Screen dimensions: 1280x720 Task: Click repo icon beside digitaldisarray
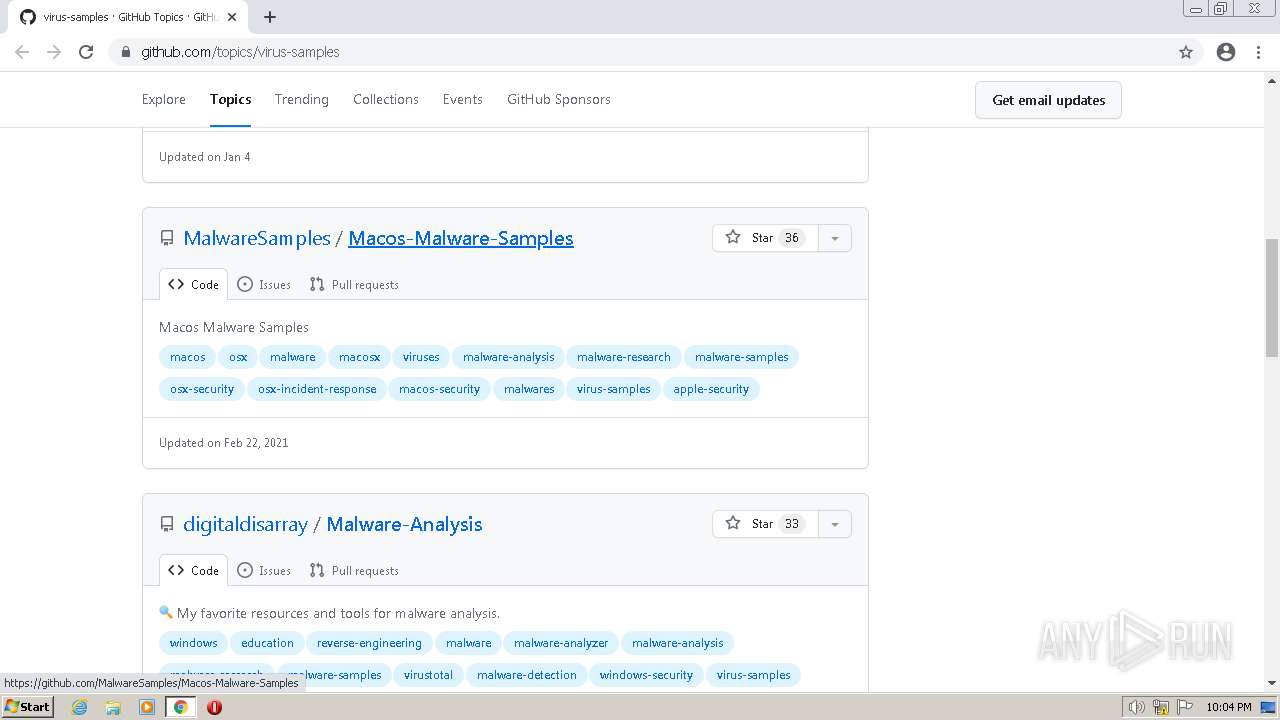[167, 524]
